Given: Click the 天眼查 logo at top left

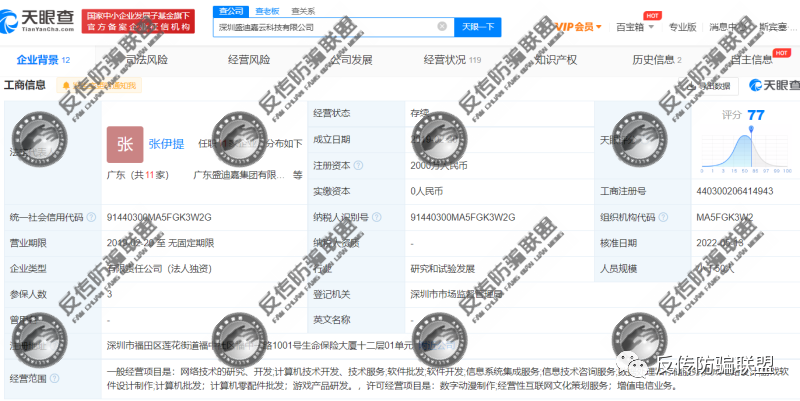Looking at the screenshot, I should [37, 21].
